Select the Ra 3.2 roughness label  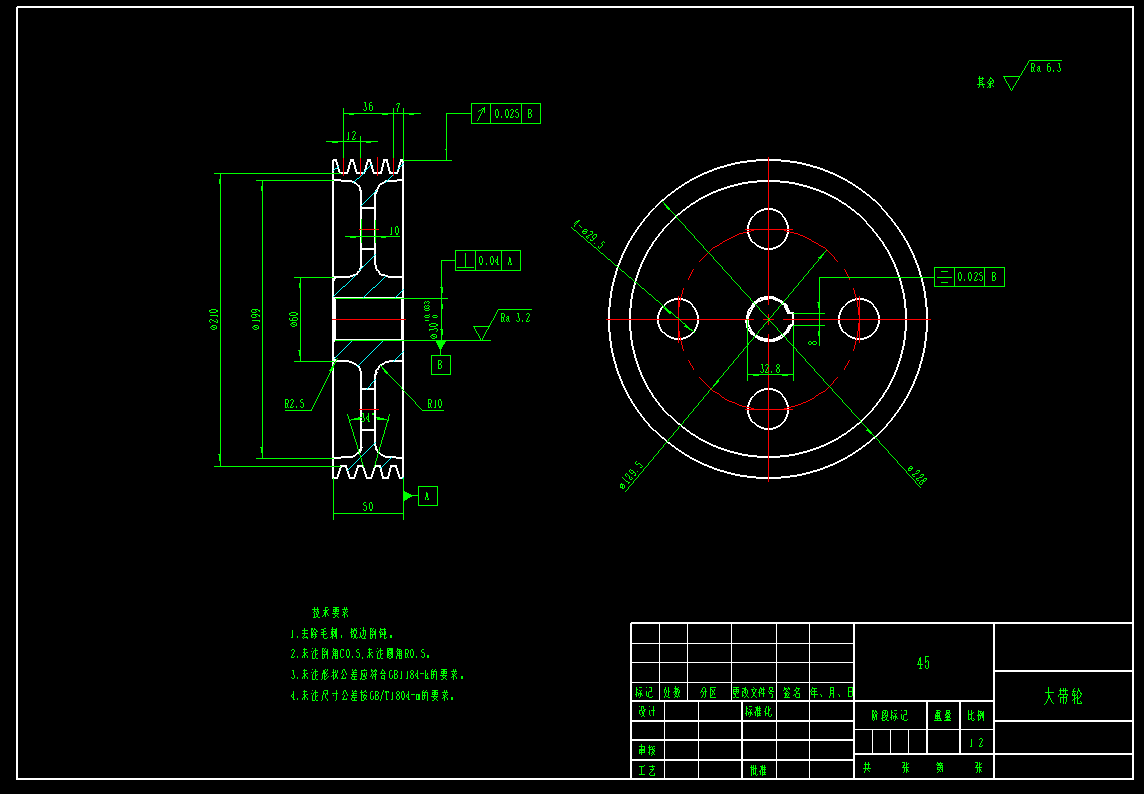click(x=515, y=317)
